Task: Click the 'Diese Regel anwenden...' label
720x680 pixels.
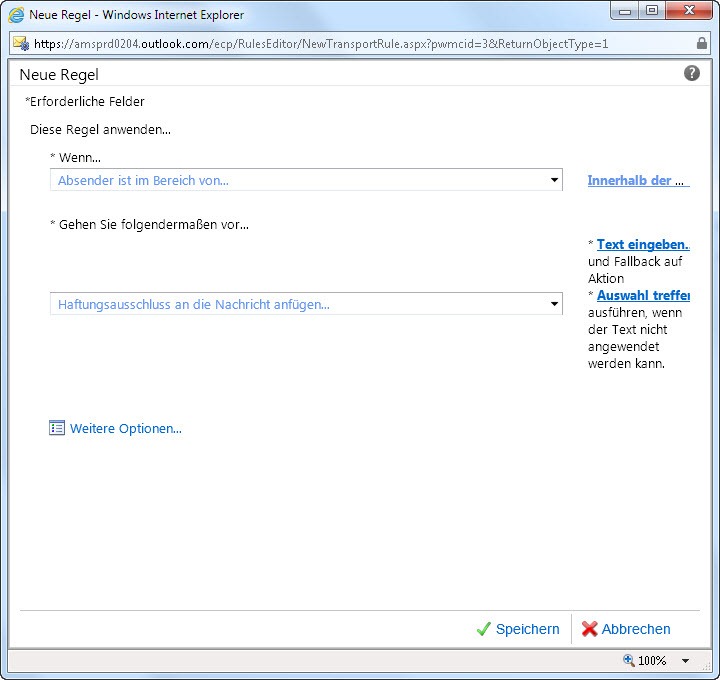Action: pos(100,129)
